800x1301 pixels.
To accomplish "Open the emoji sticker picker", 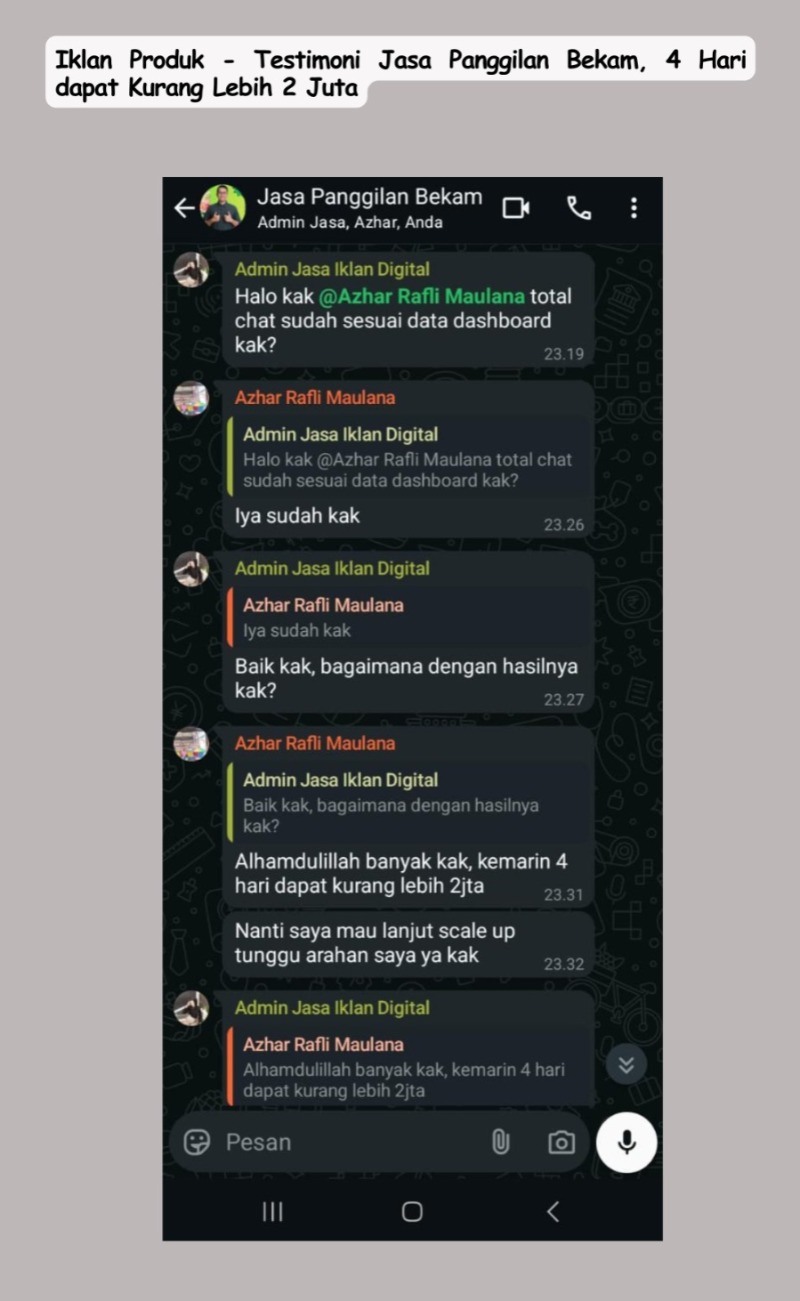I will 198,1142.
